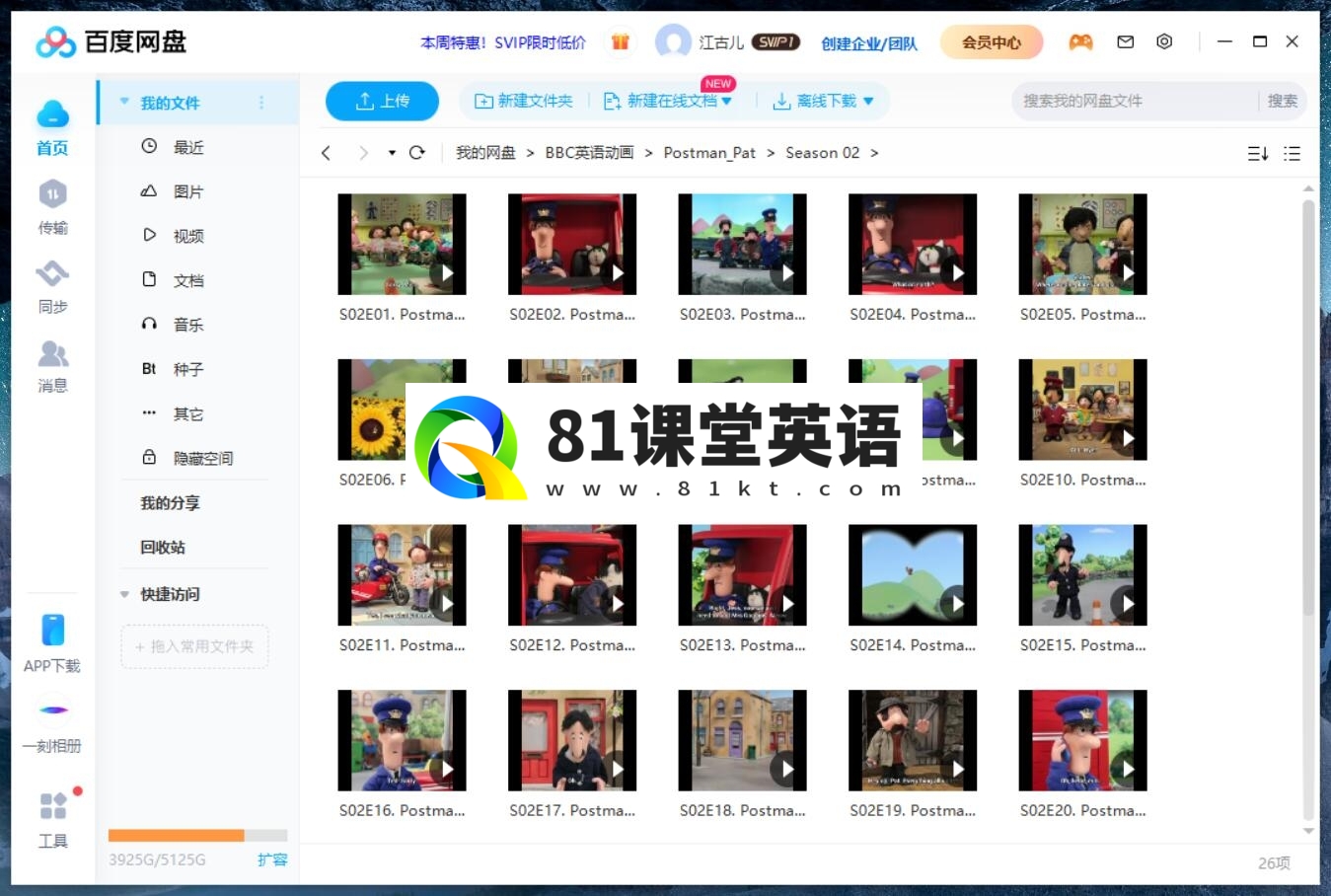Open the APP下载 phone icon
The height and width of the screenshot is (896, 1331).
[52, 630]
